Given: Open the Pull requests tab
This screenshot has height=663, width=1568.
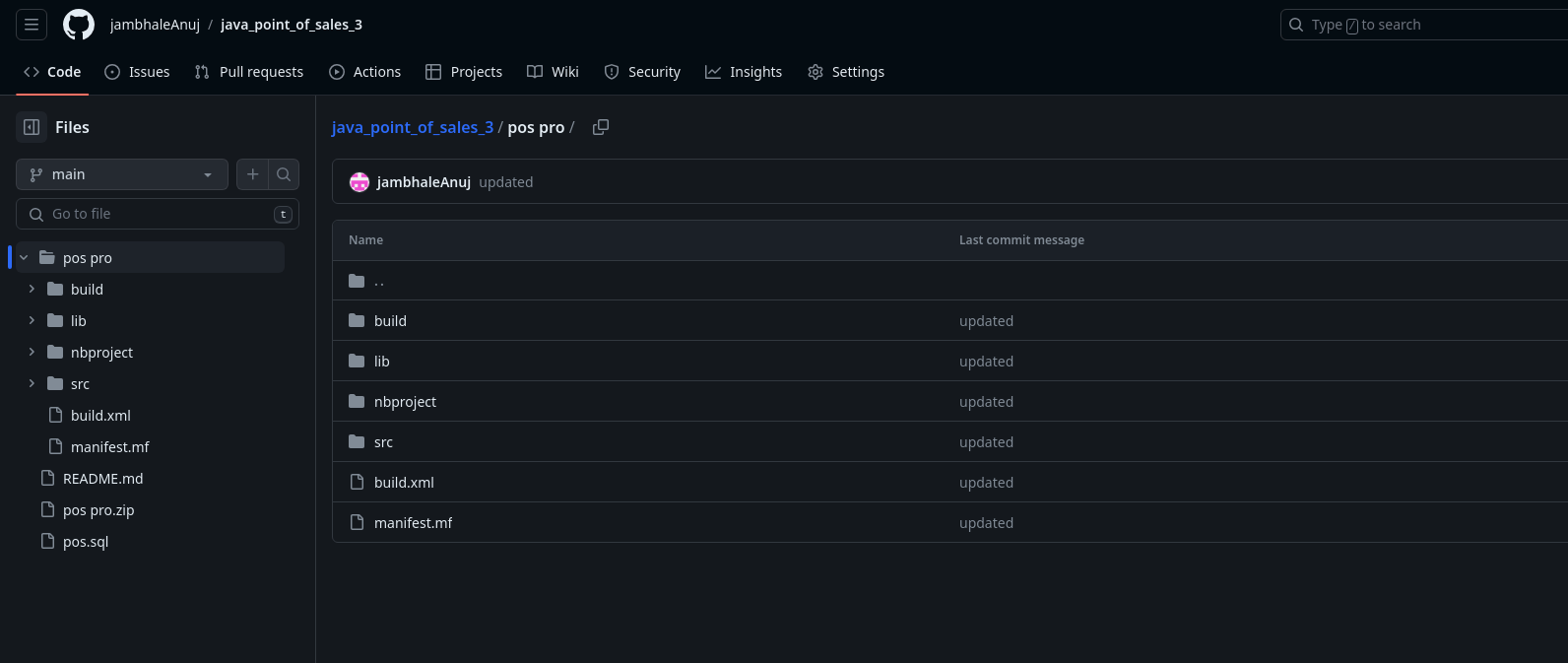Looking at the screenshot, I should tap(249, 72).
